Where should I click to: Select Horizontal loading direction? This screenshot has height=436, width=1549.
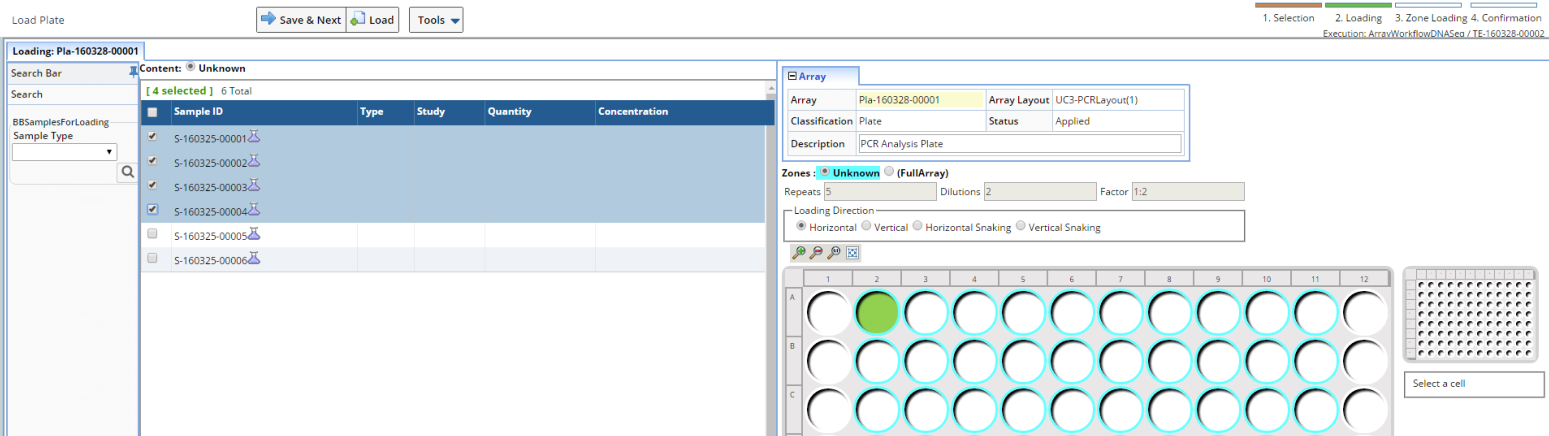pos(800,227)
